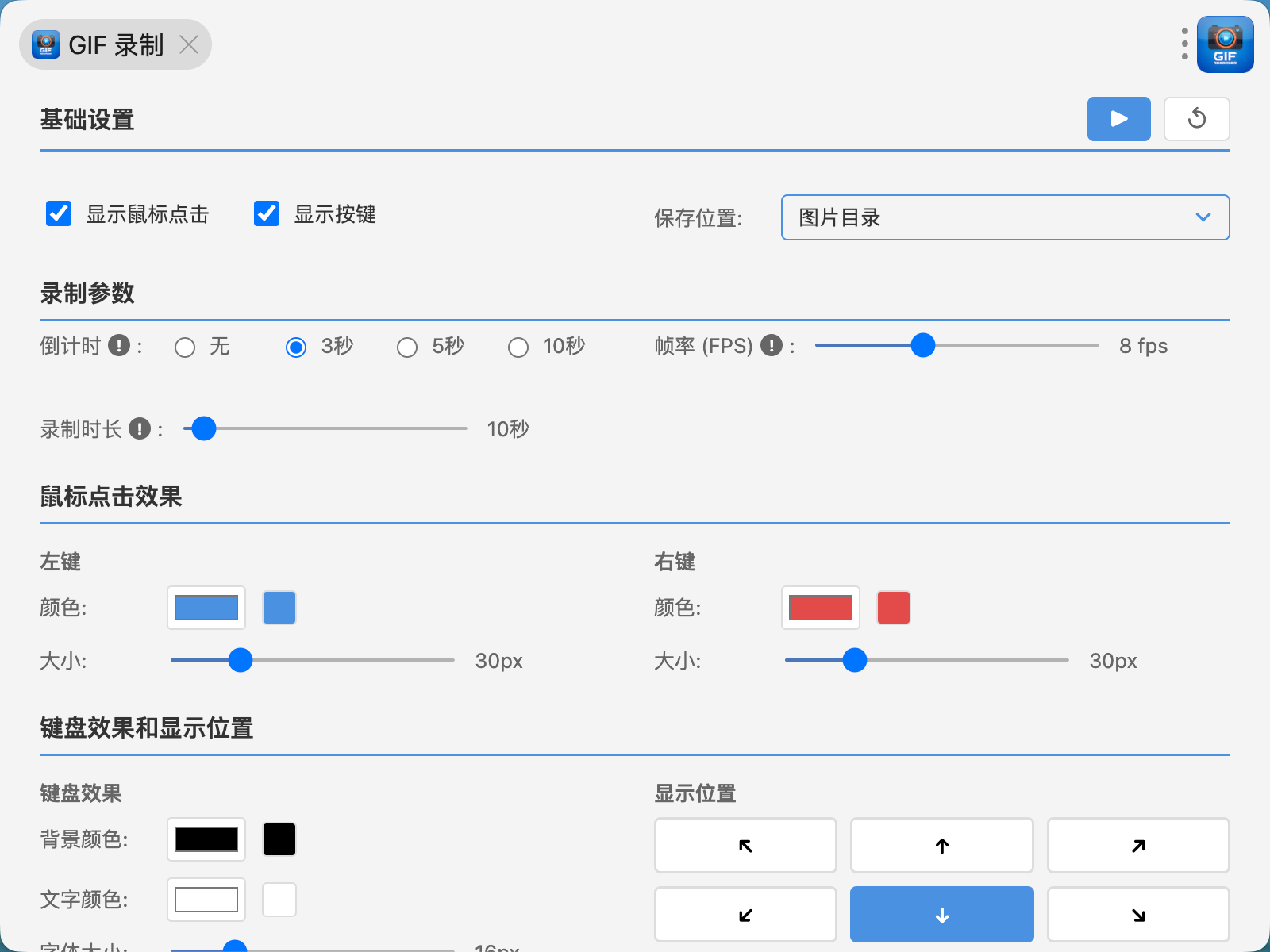Select the 无 countdown radio button
The height and width of the screenshot is (952, 1270).
185,347
